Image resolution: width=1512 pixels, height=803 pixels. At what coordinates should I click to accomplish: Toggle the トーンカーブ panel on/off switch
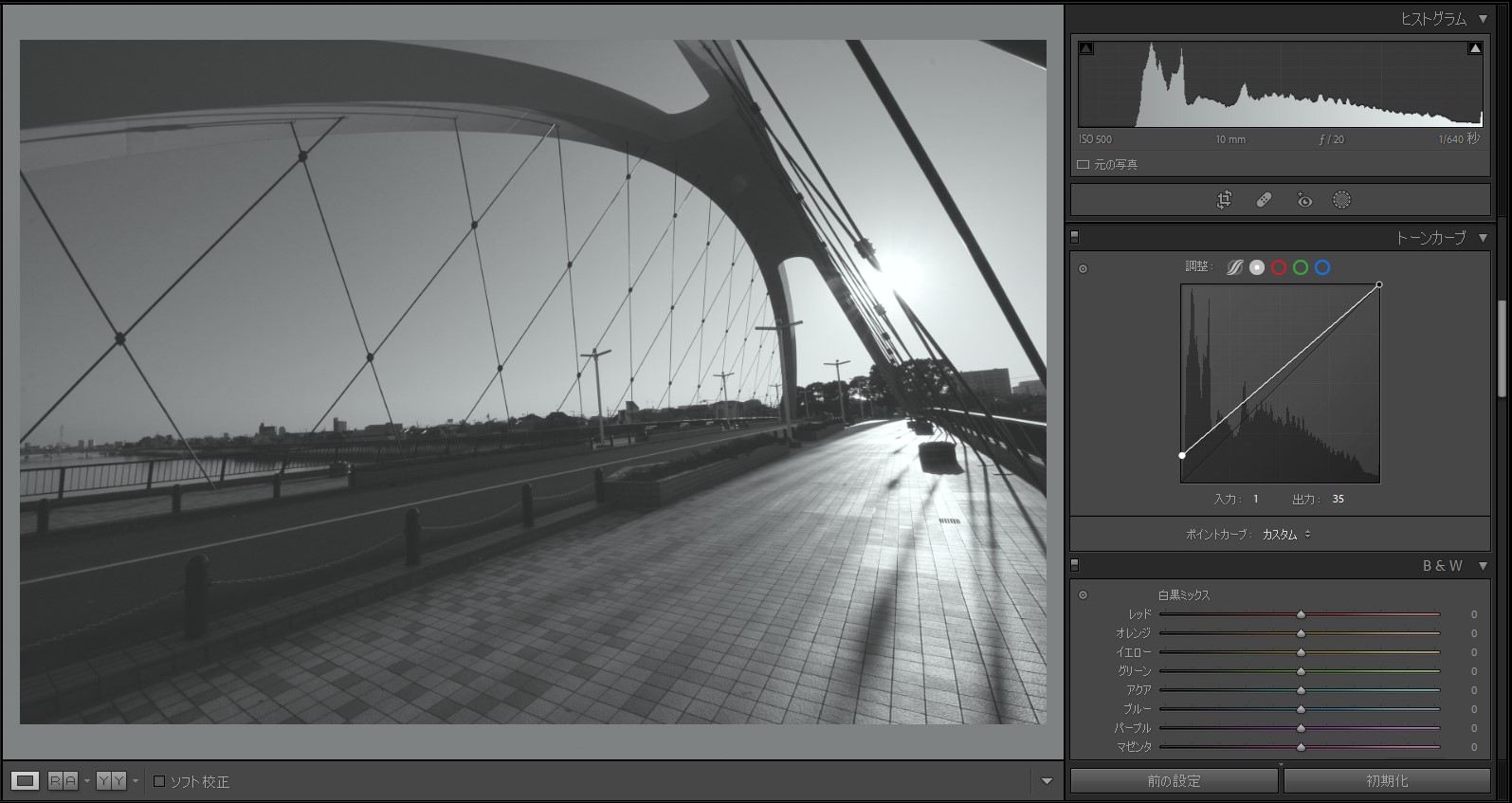(1075, 237)
